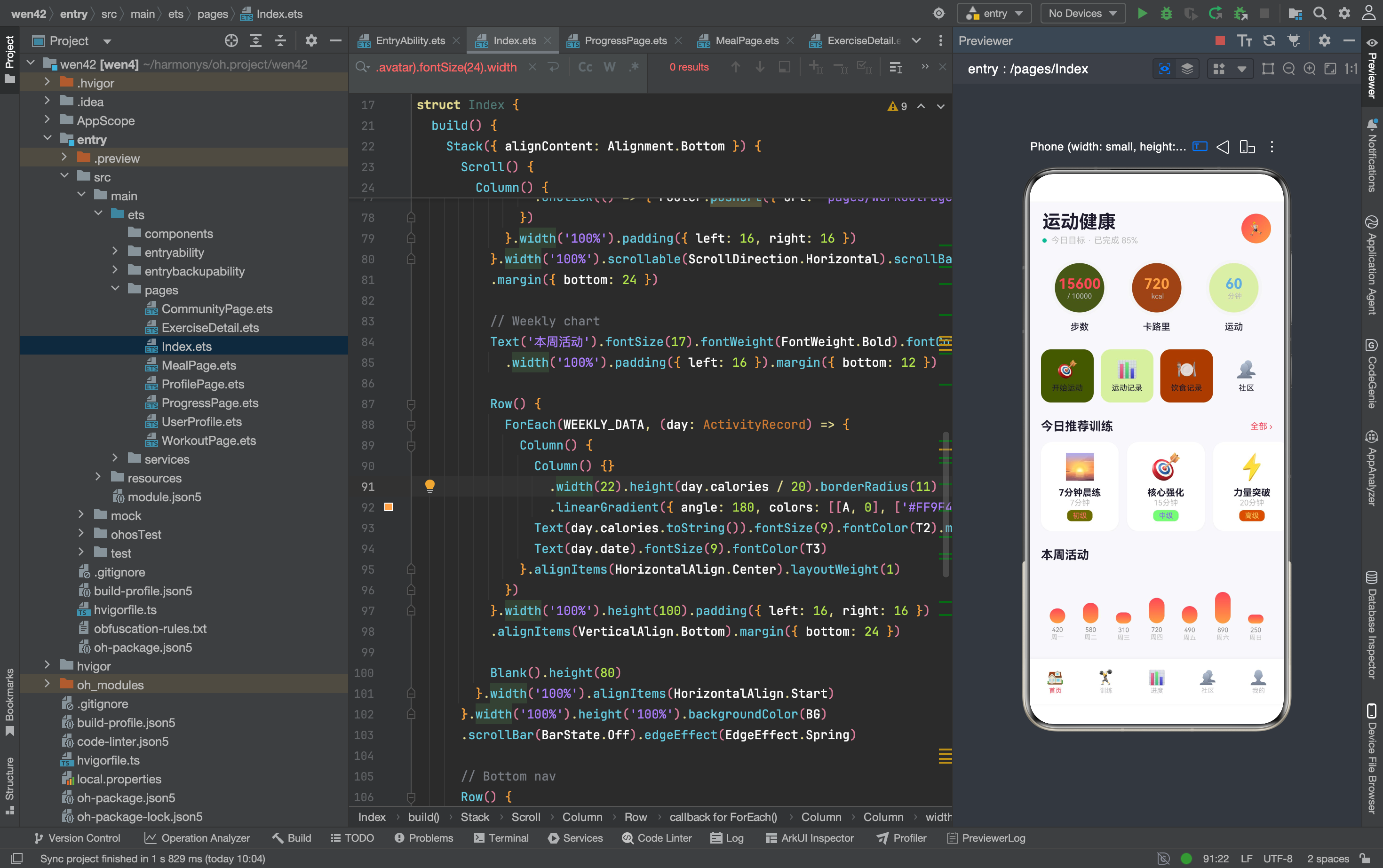Toggle component layers view in Previewer
Image resolution: width=1383 pixels, height=868 pixels.
(1187, 69)
